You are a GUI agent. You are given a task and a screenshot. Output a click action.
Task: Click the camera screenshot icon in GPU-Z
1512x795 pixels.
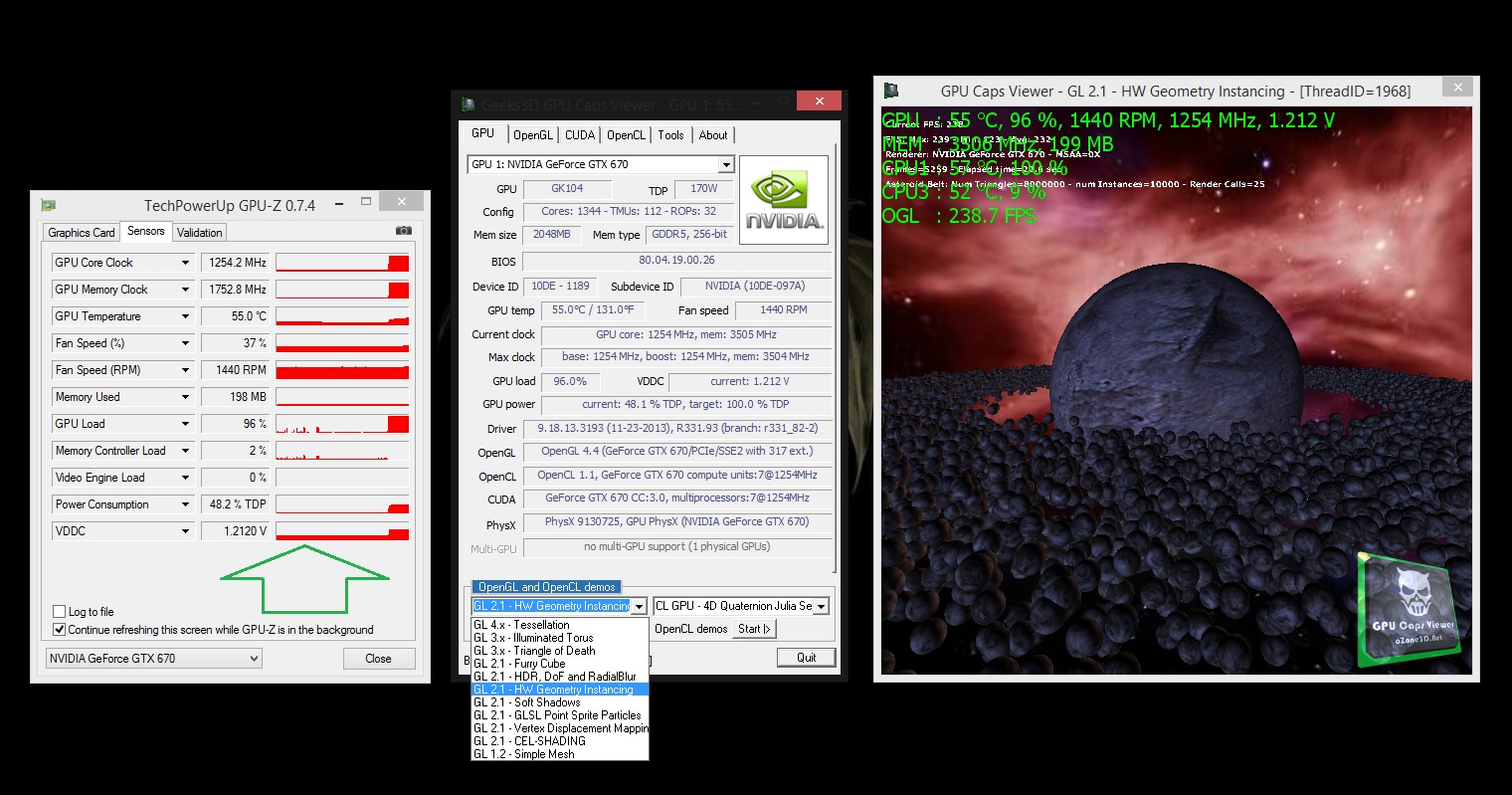(x=404, y=231)
